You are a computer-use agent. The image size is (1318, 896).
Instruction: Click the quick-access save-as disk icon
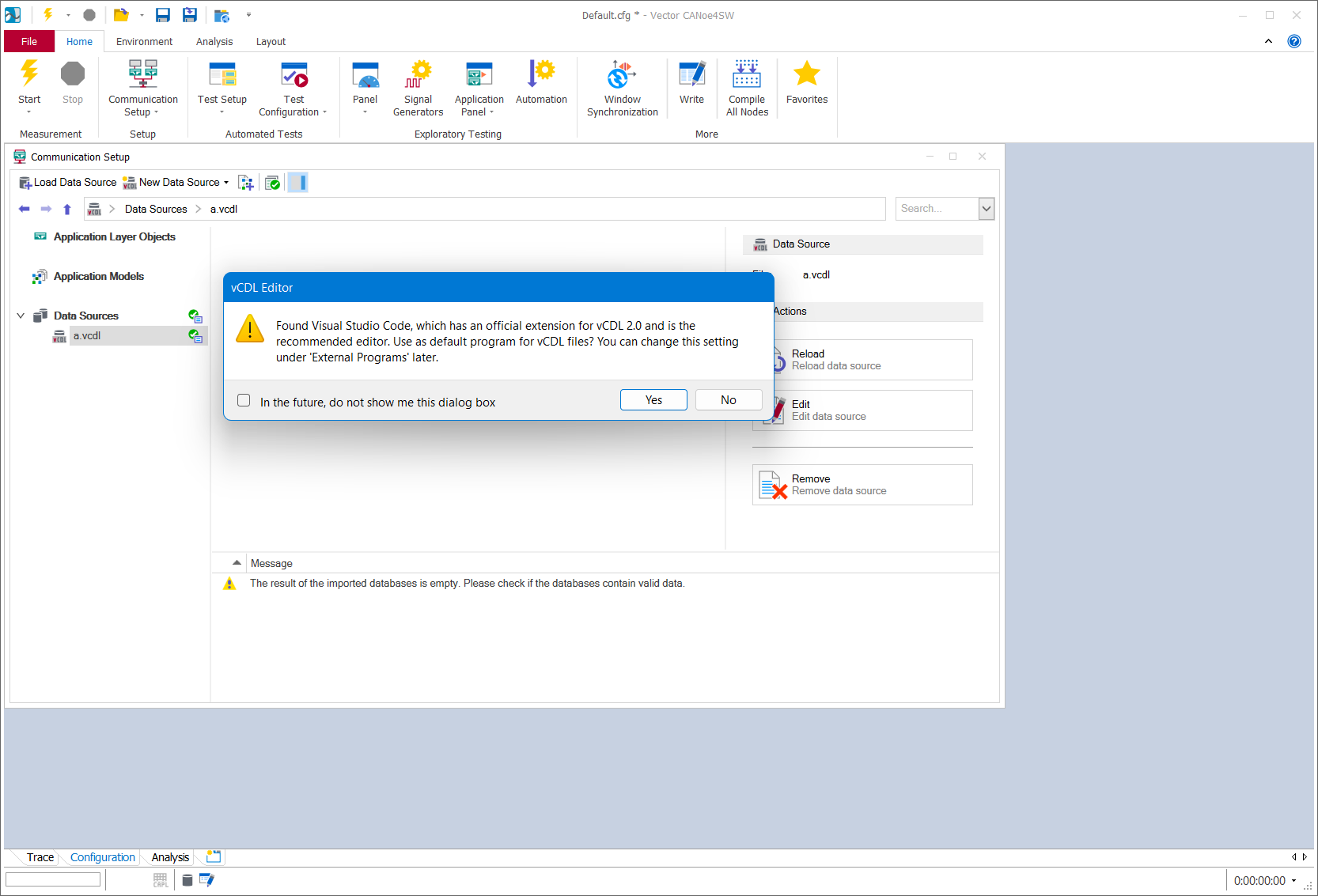[190, 15]
